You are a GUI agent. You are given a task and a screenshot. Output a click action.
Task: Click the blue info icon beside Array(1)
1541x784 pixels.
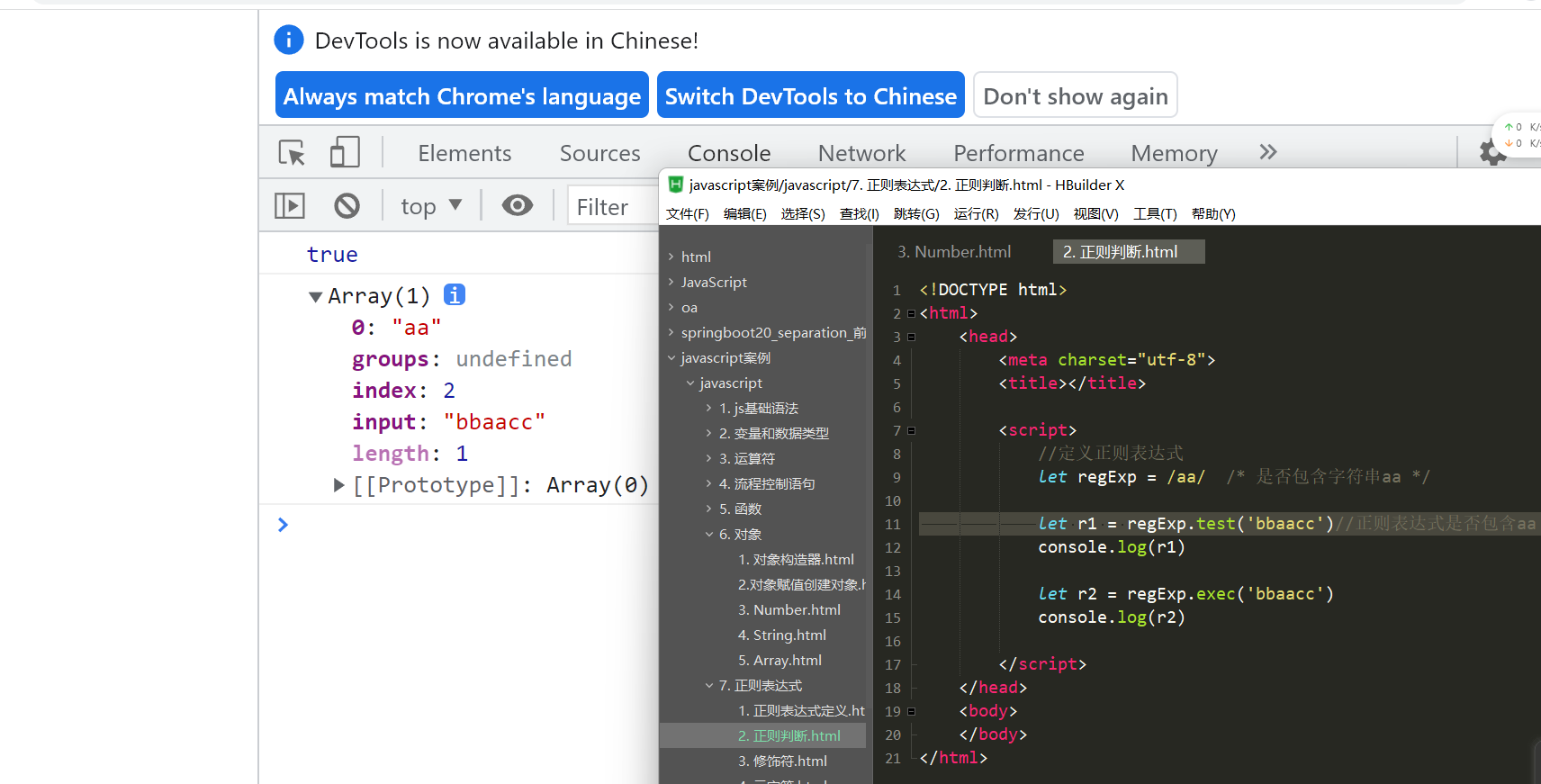click(x=455, y=294)
